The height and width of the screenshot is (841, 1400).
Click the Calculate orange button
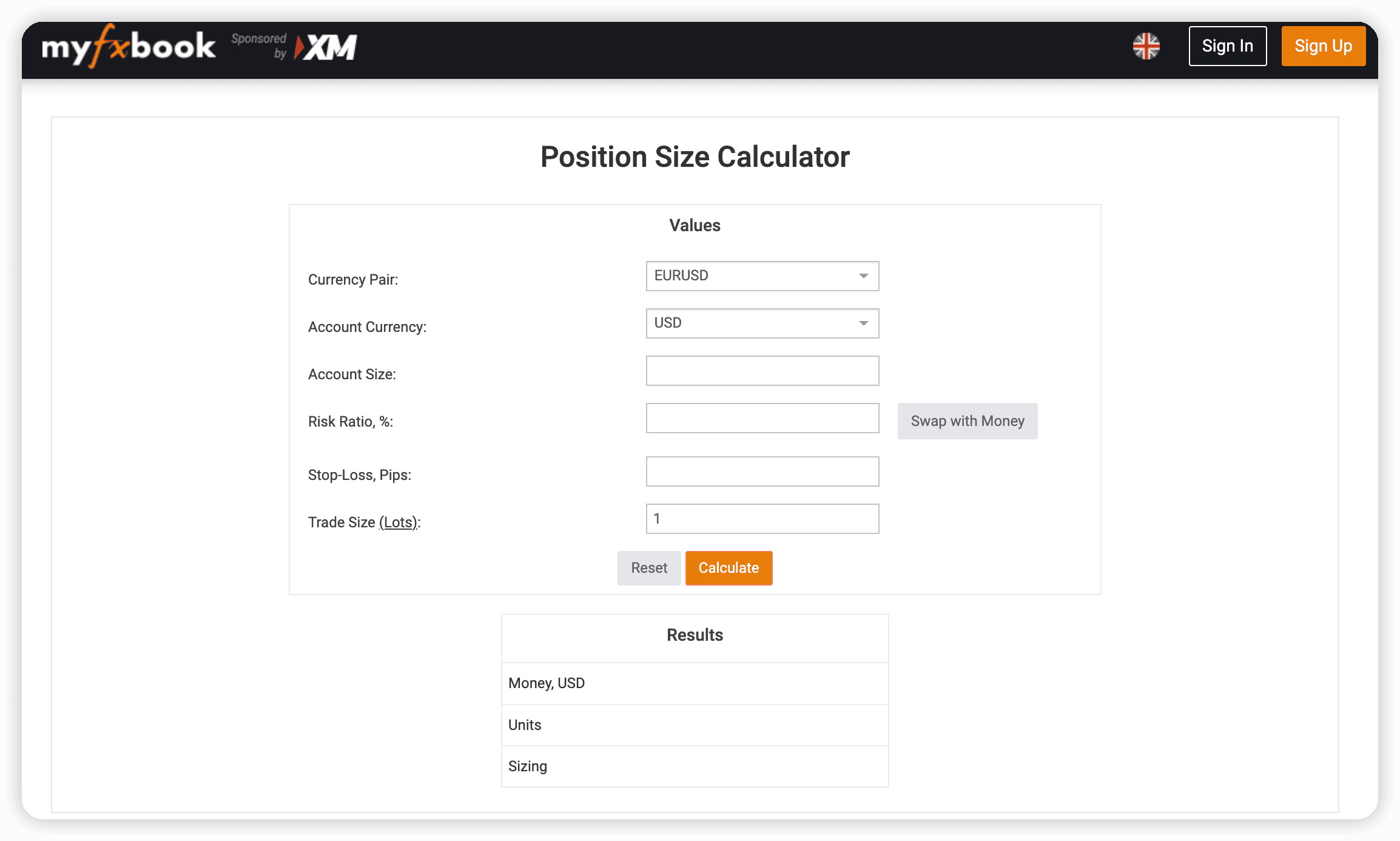728,568
